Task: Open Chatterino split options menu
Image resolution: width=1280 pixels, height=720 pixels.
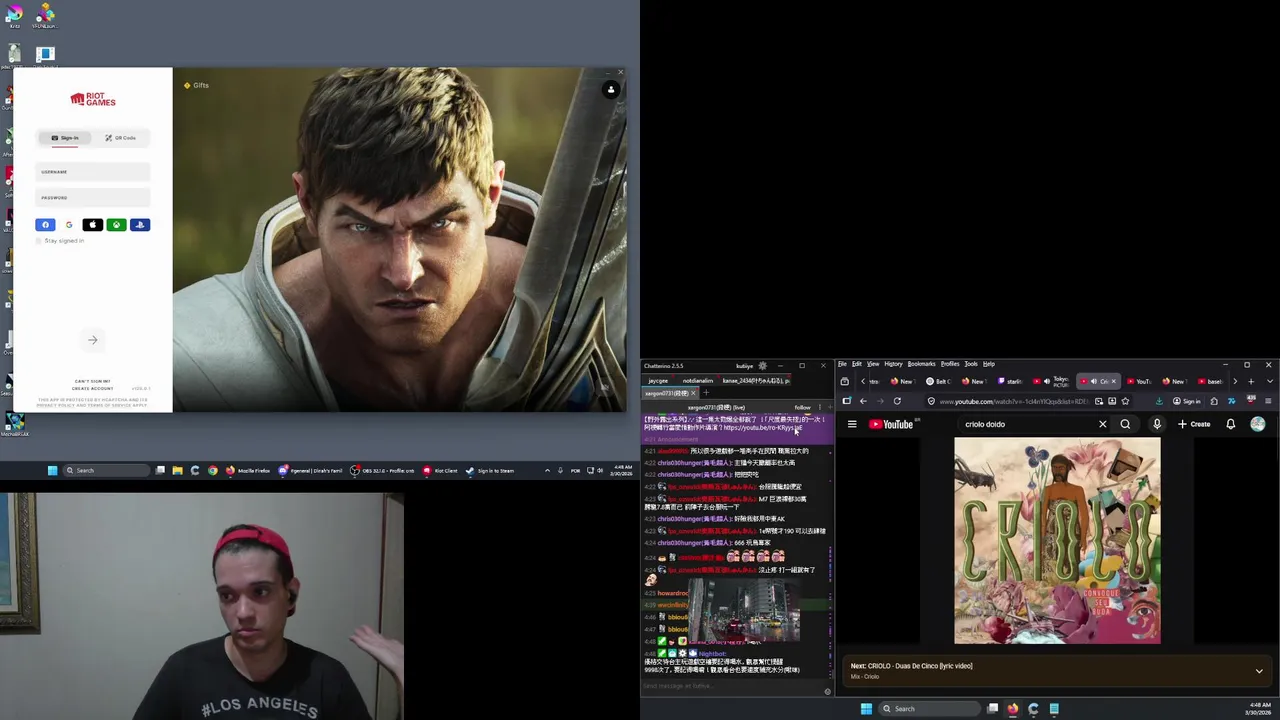Action: point(820,408)
